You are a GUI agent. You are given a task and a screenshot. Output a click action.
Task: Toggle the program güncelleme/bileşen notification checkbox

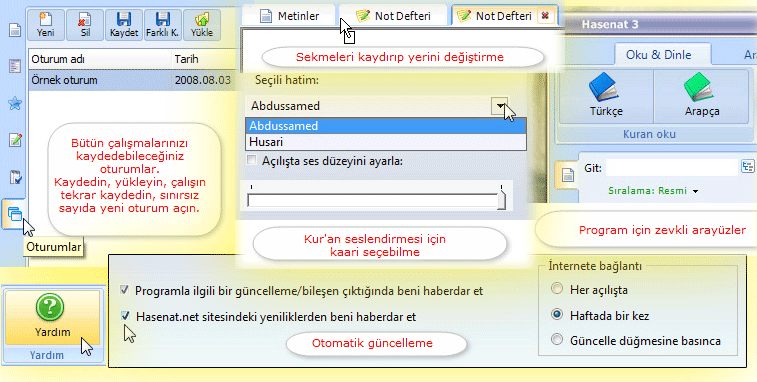coord(125,290)
